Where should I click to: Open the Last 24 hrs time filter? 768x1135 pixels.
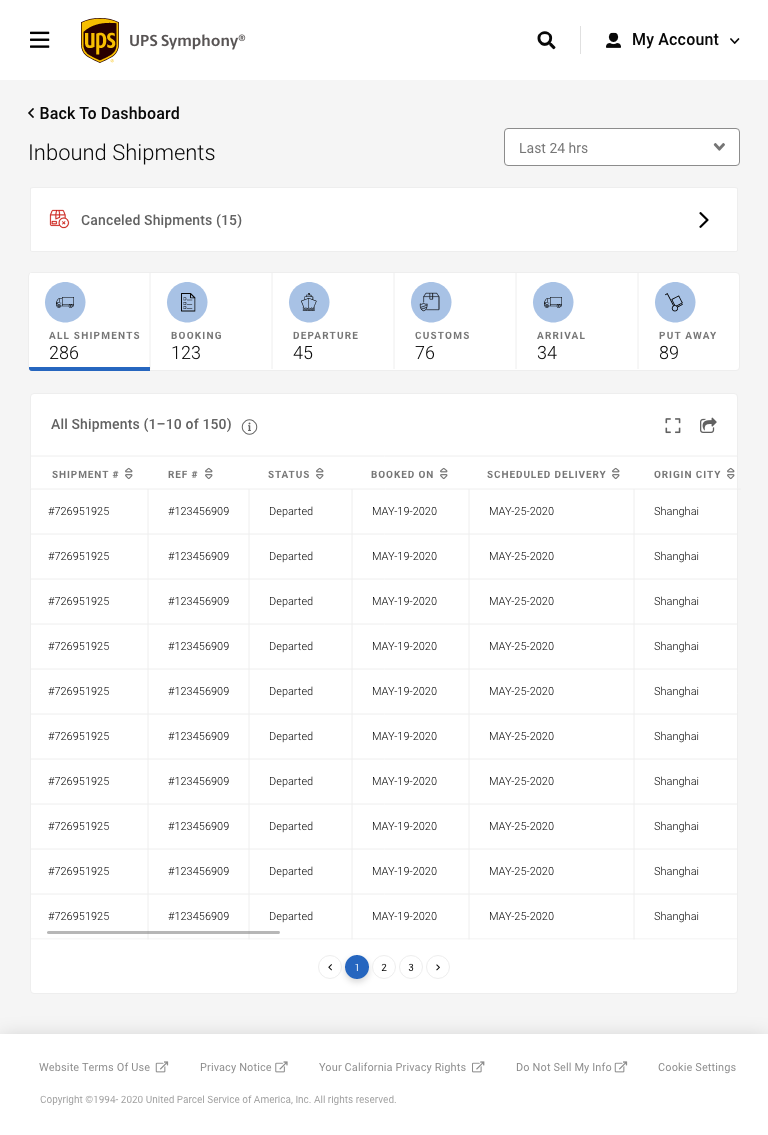[621, 147]
